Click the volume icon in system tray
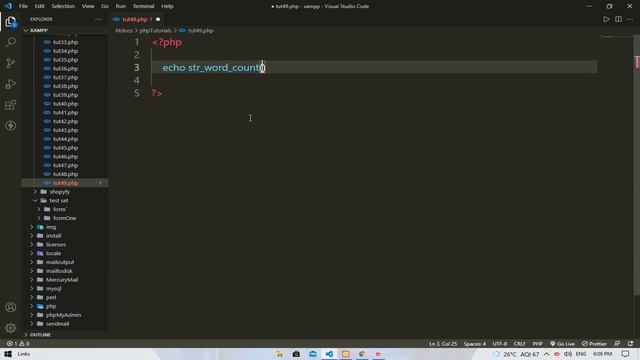Screen dimensions: 640x360 click(568, 354)
